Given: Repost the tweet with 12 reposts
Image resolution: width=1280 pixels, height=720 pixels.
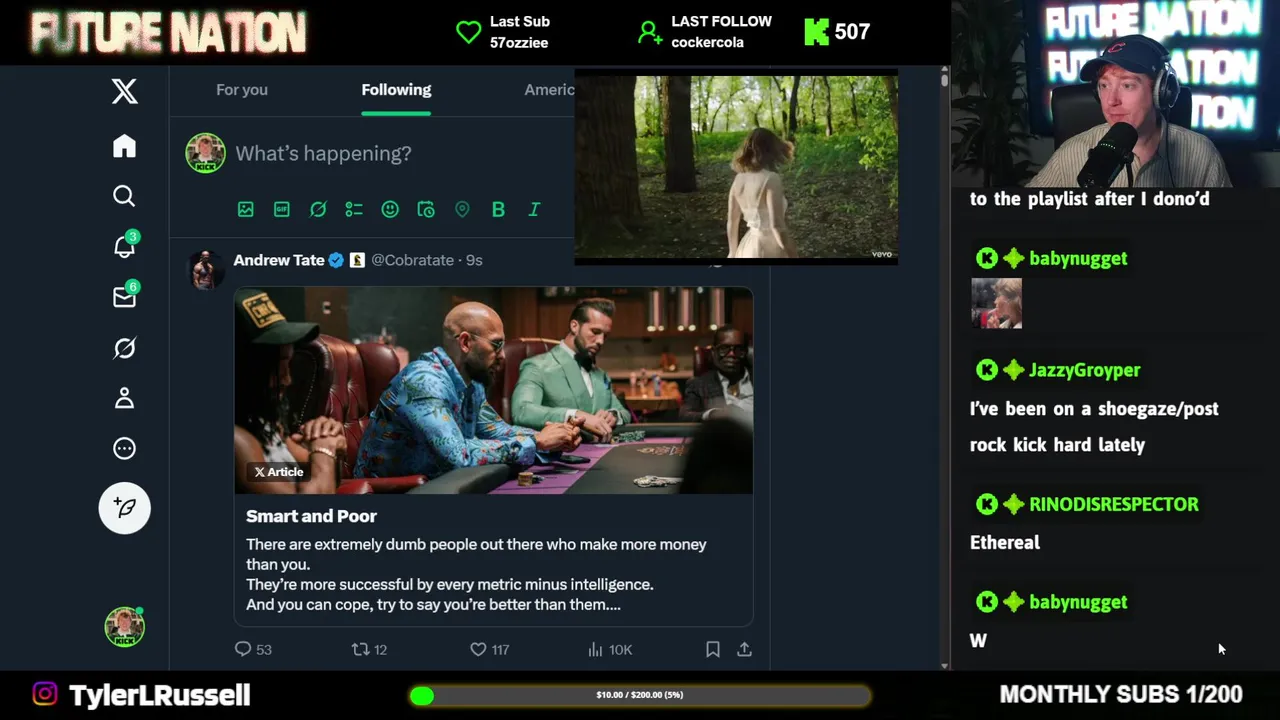Looking at the screenshot, I should point(369,649).
